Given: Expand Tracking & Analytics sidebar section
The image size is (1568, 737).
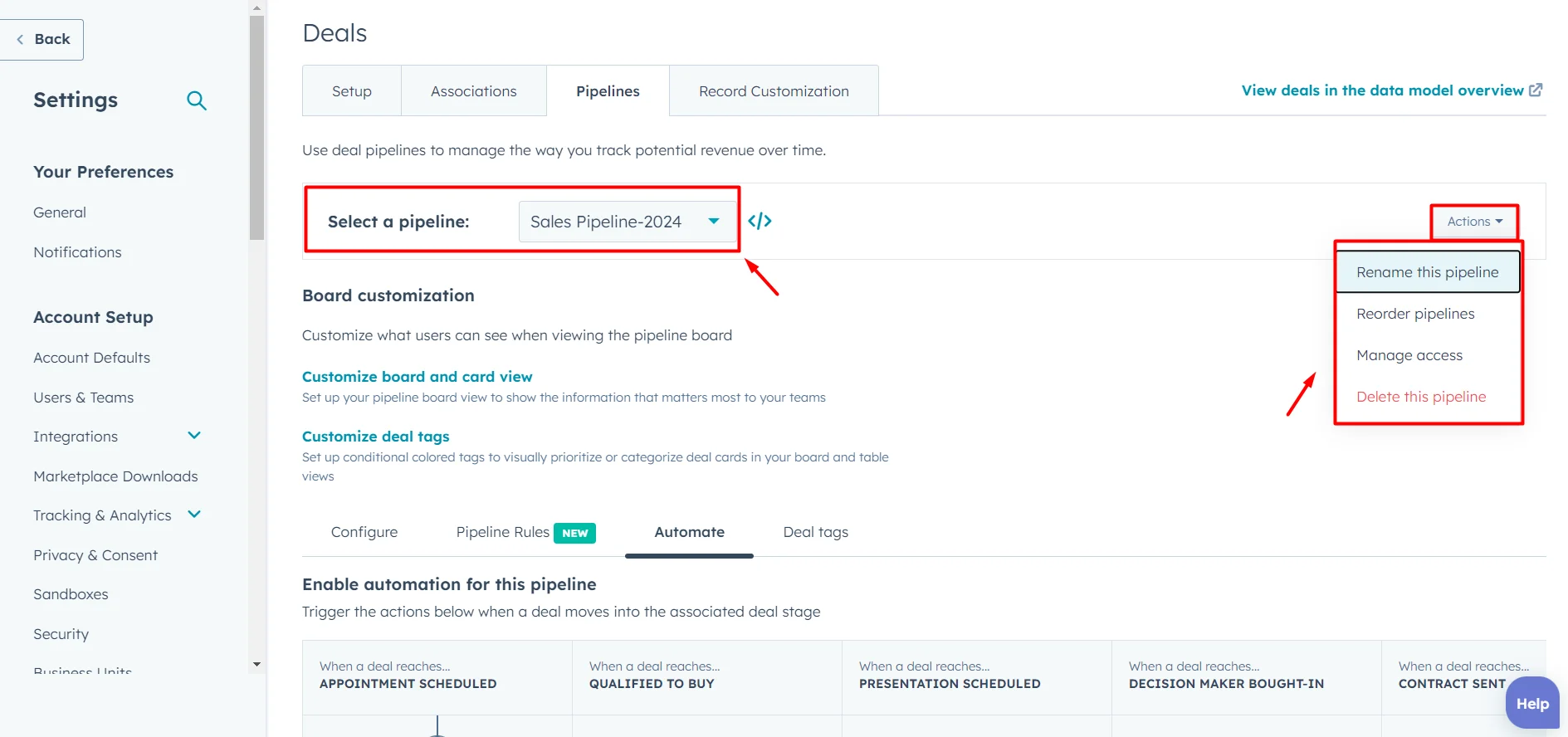Looking at the screenshot, I should (194, 515).
